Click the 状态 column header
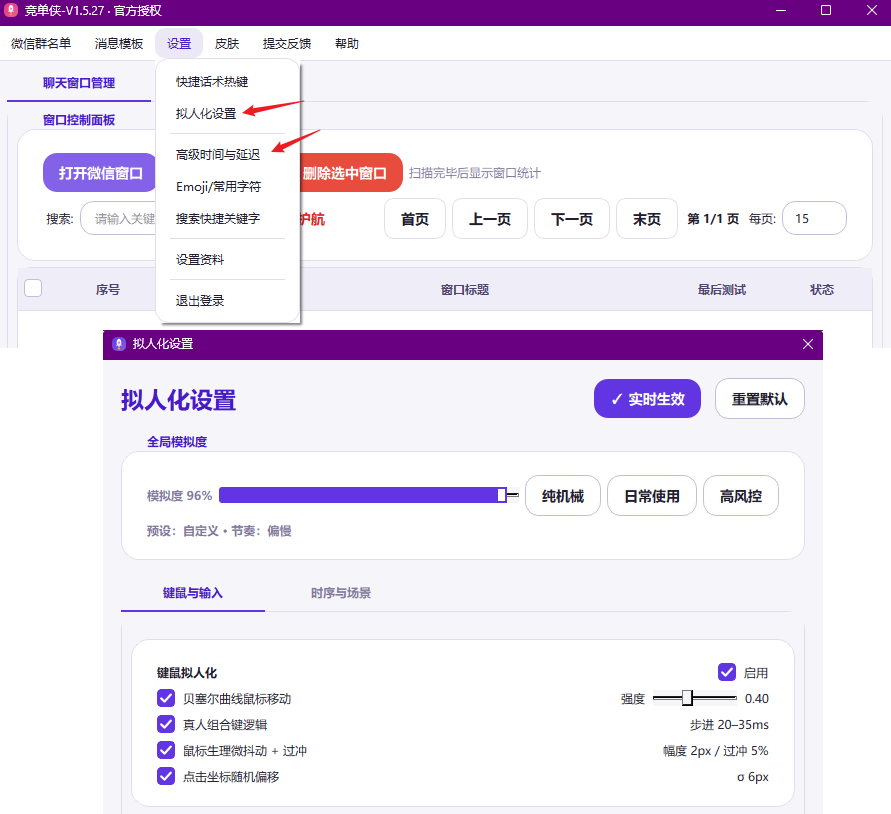 pos(822,290)
